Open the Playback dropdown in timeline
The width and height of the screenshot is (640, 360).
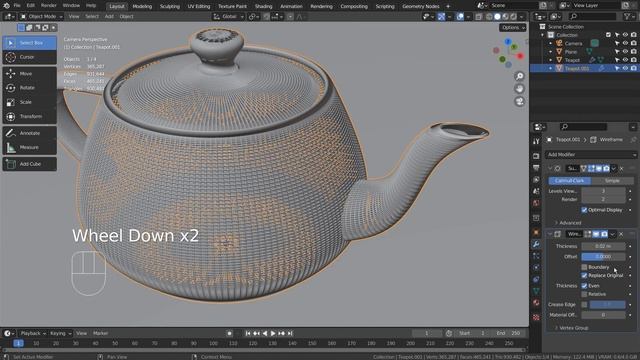(33, 333)
